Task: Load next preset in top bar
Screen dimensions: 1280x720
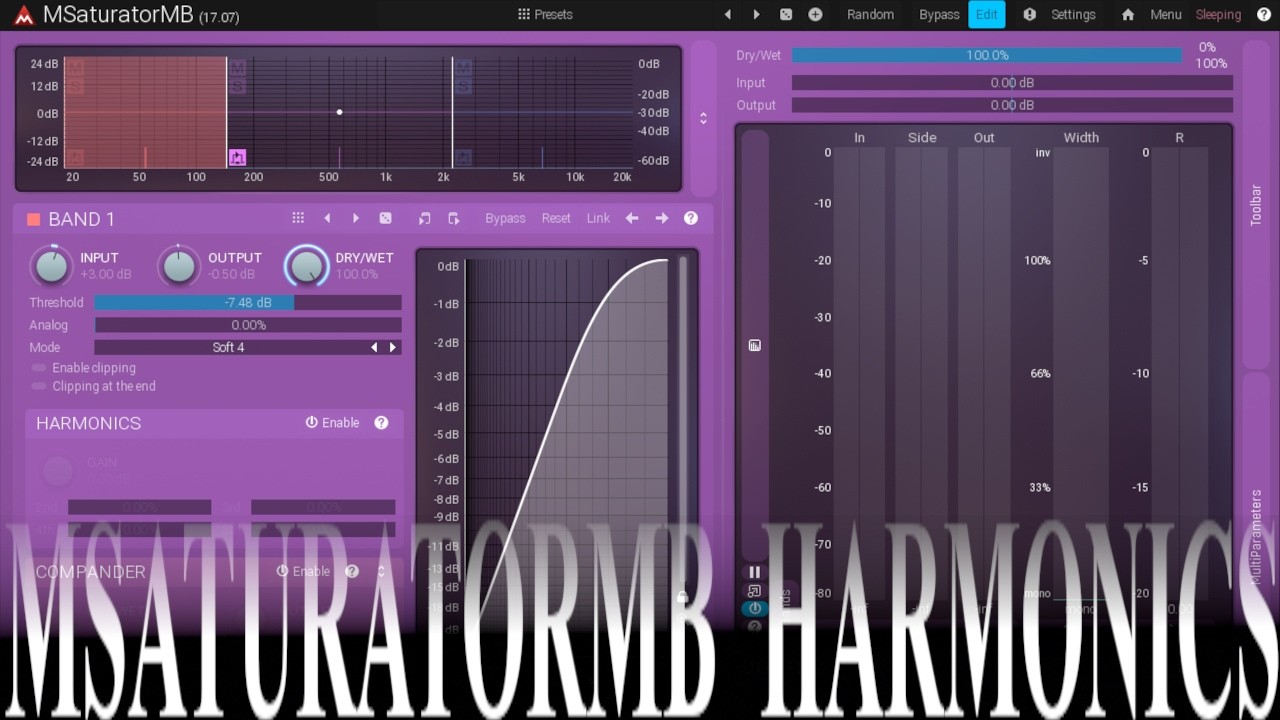Action: click(x=756, y=14)
